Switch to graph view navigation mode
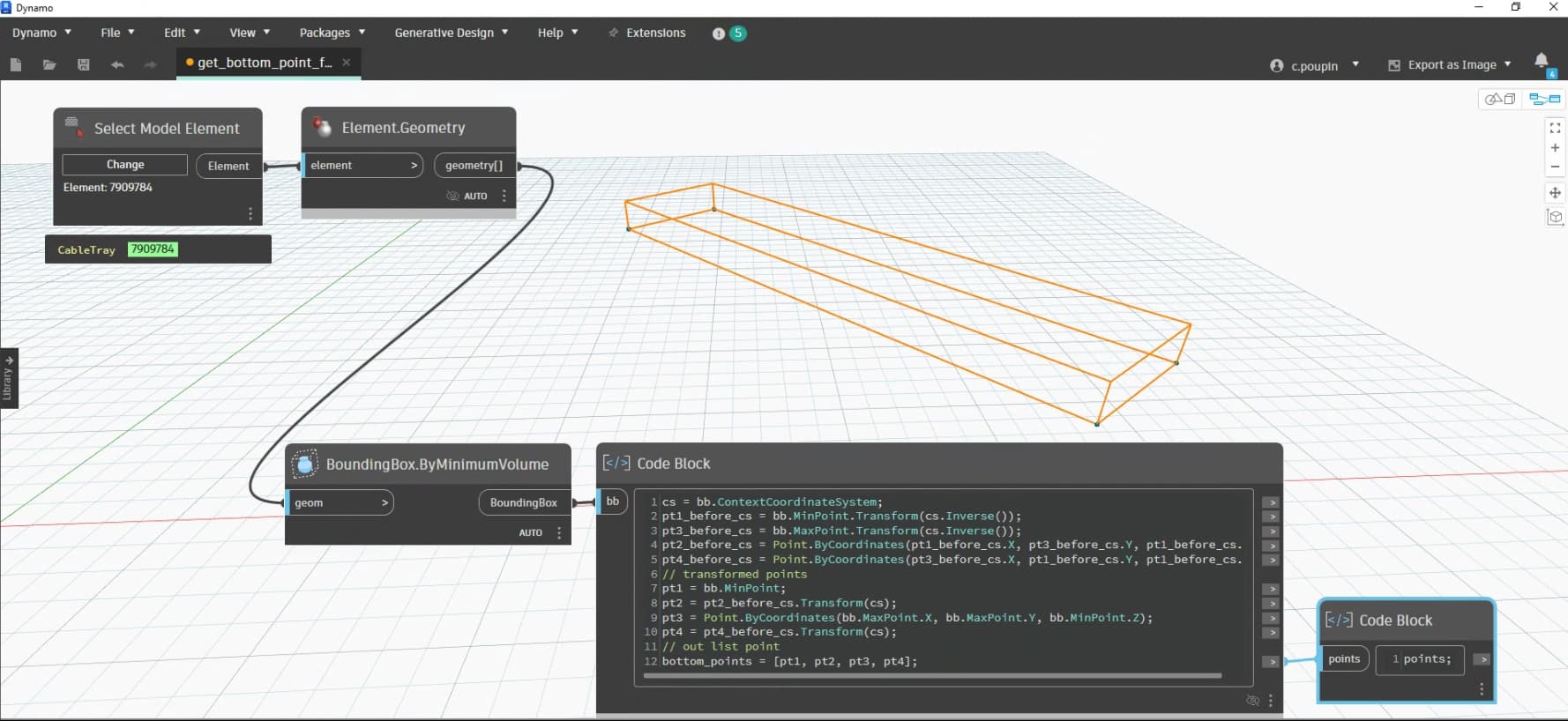This screenshot has height=721, width=1568. (1544, 99)
